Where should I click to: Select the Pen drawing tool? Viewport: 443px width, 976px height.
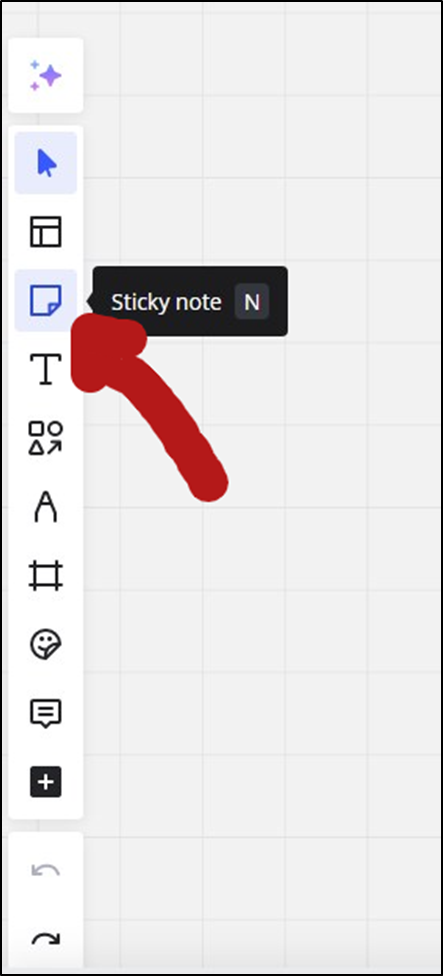(46, 507)
